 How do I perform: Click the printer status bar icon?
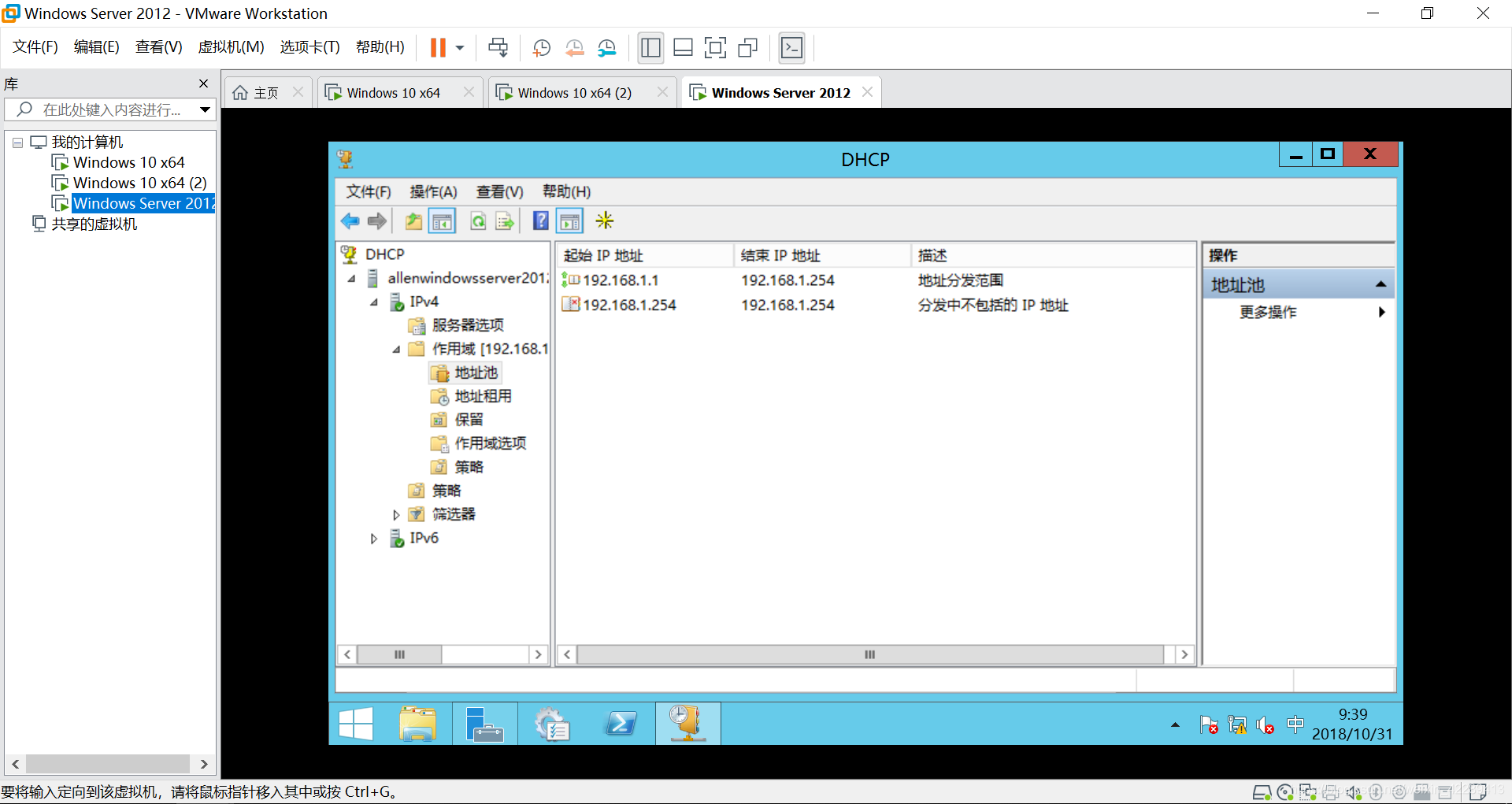coord(1331,792)
